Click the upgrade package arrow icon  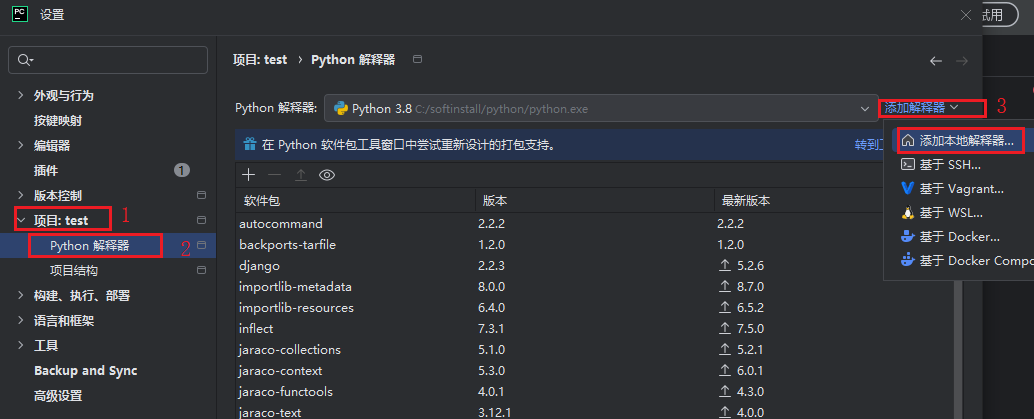301,175
